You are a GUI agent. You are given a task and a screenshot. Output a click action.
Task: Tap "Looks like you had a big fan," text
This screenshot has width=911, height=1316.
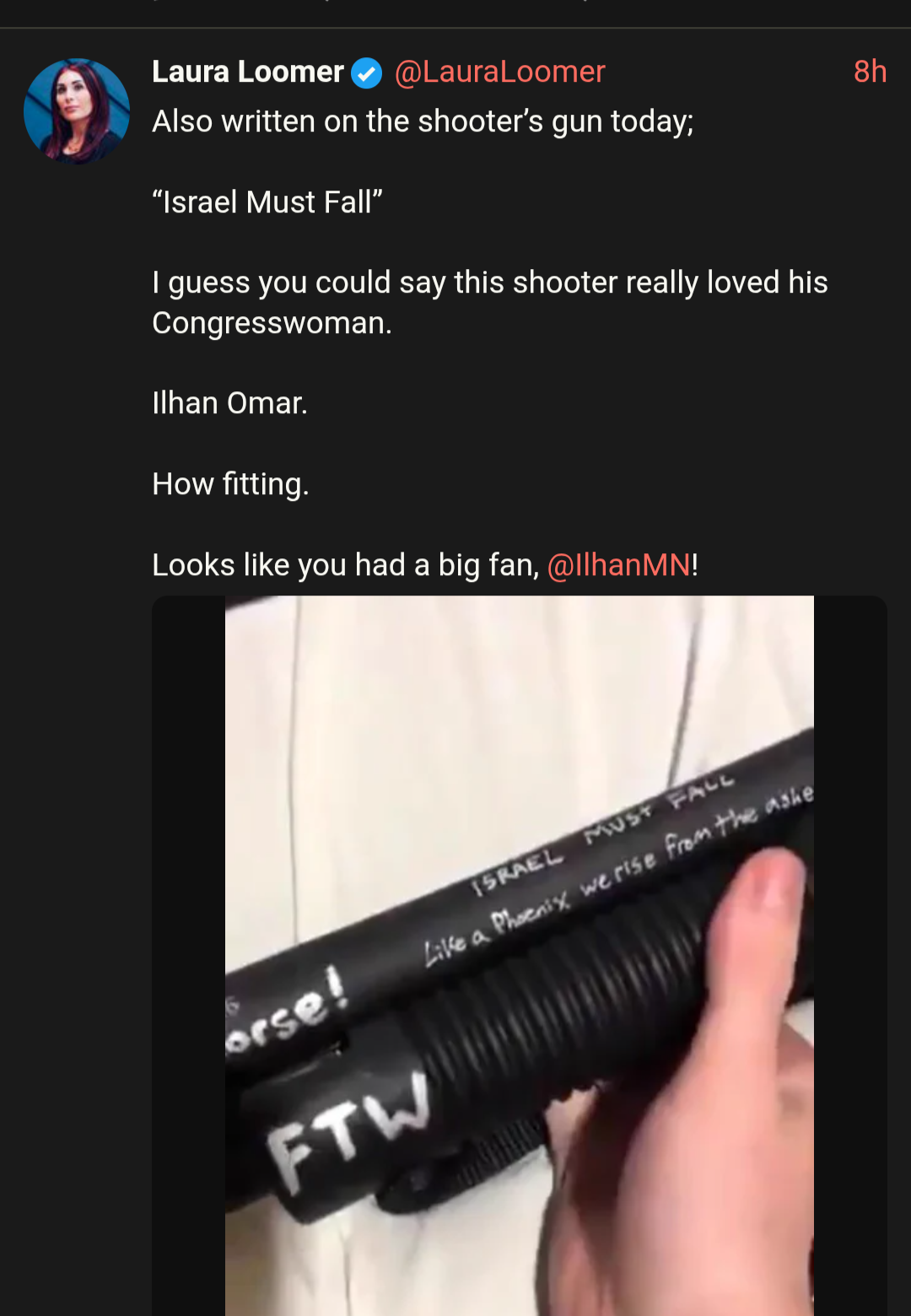(x=346, y=564)
